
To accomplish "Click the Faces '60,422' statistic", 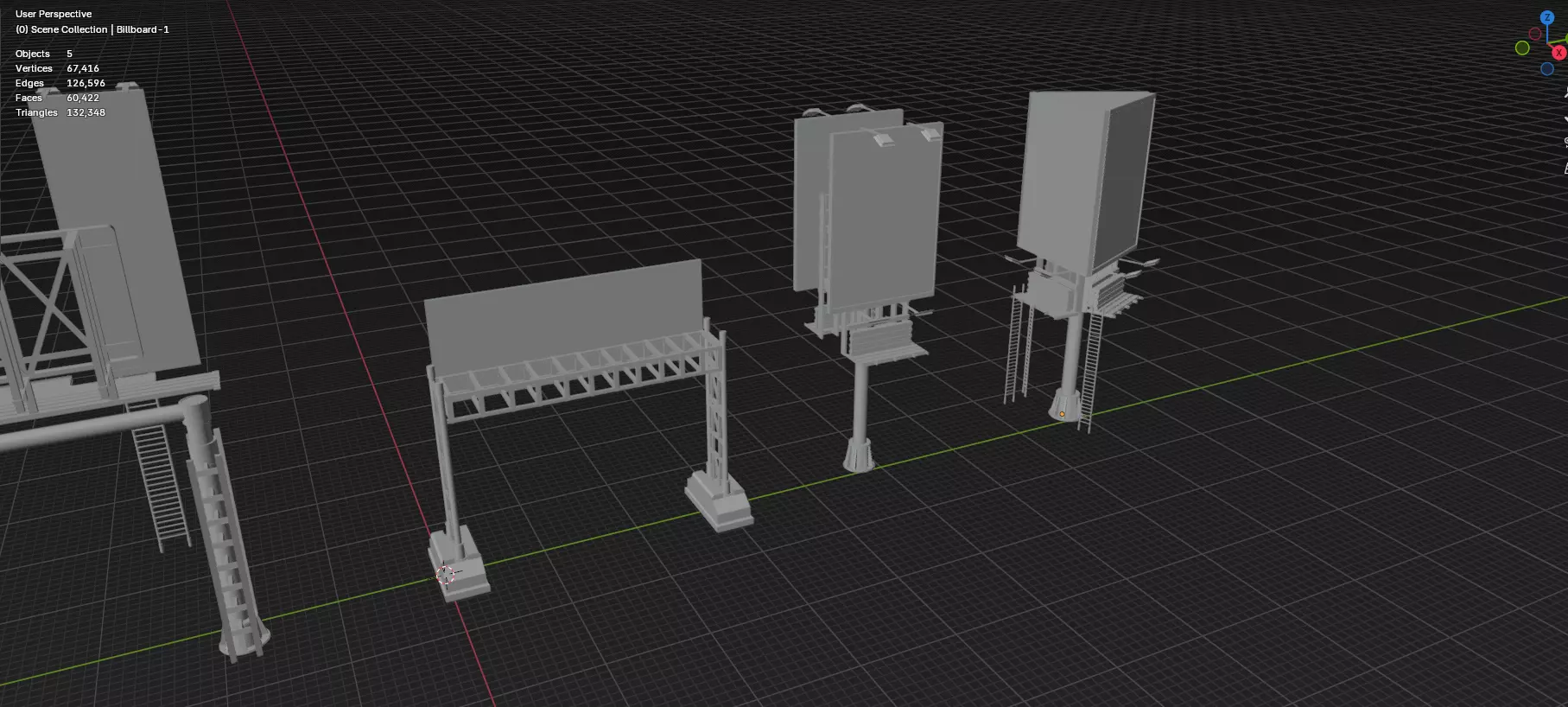I will point(83,98).
